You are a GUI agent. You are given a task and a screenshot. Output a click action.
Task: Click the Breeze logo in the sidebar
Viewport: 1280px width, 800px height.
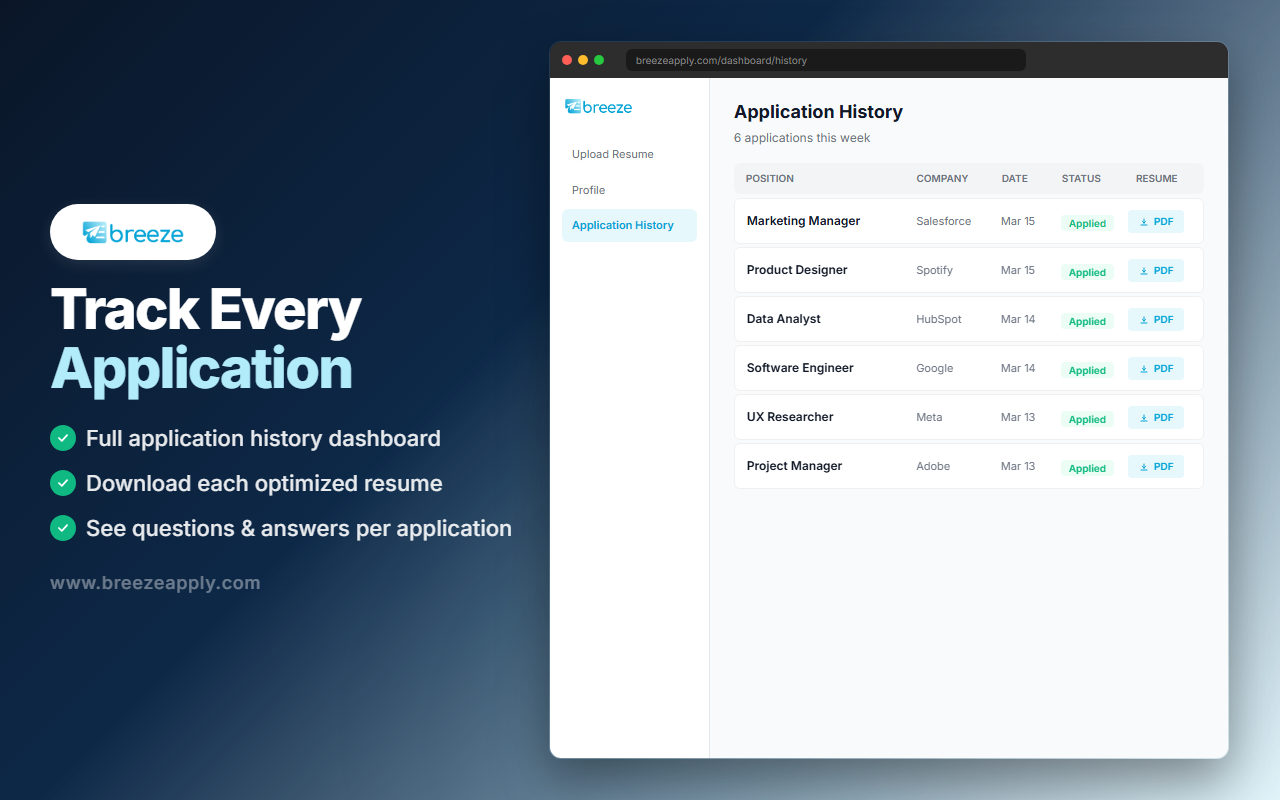pos(598,107)
